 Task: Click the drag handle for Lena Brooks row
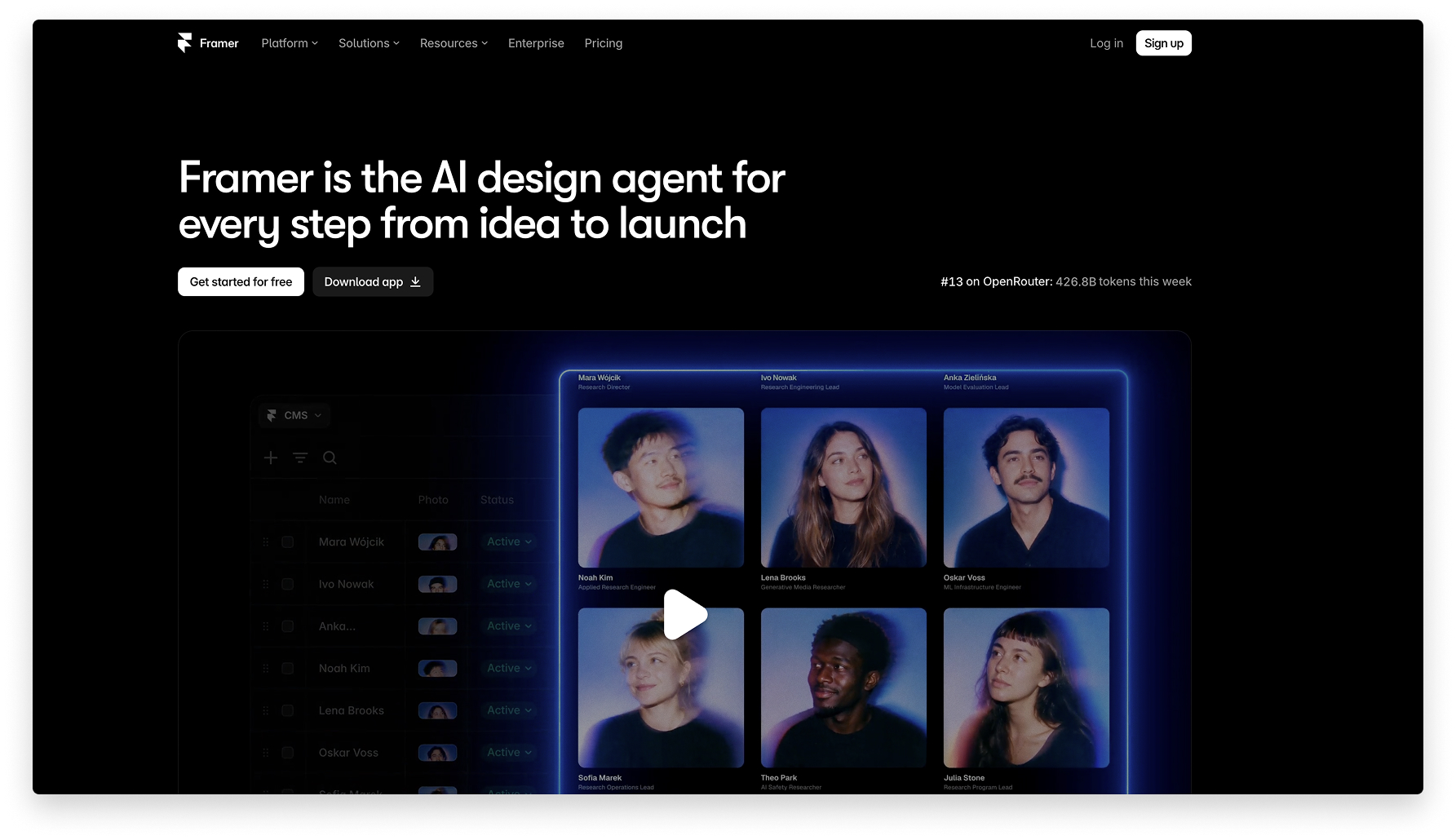tap(265, 710)
